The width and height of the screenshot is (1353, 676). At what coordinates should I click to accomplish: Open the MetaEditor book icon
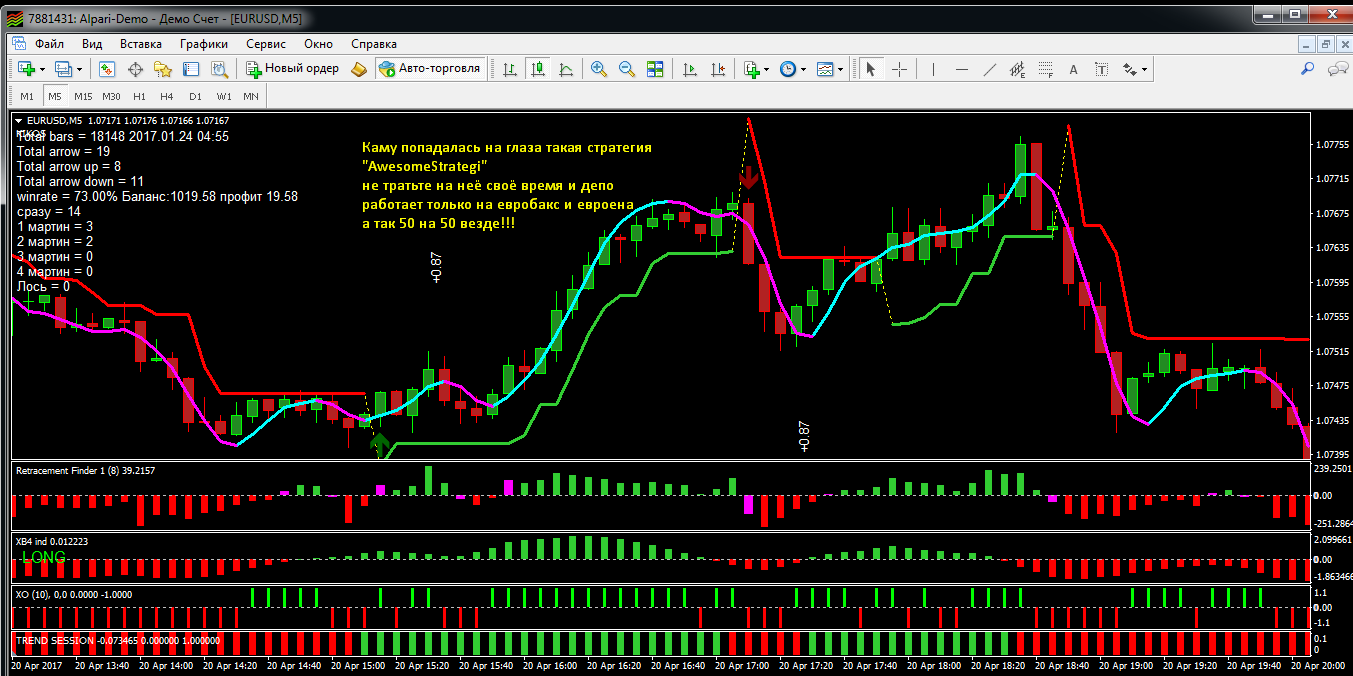point(359,69)
